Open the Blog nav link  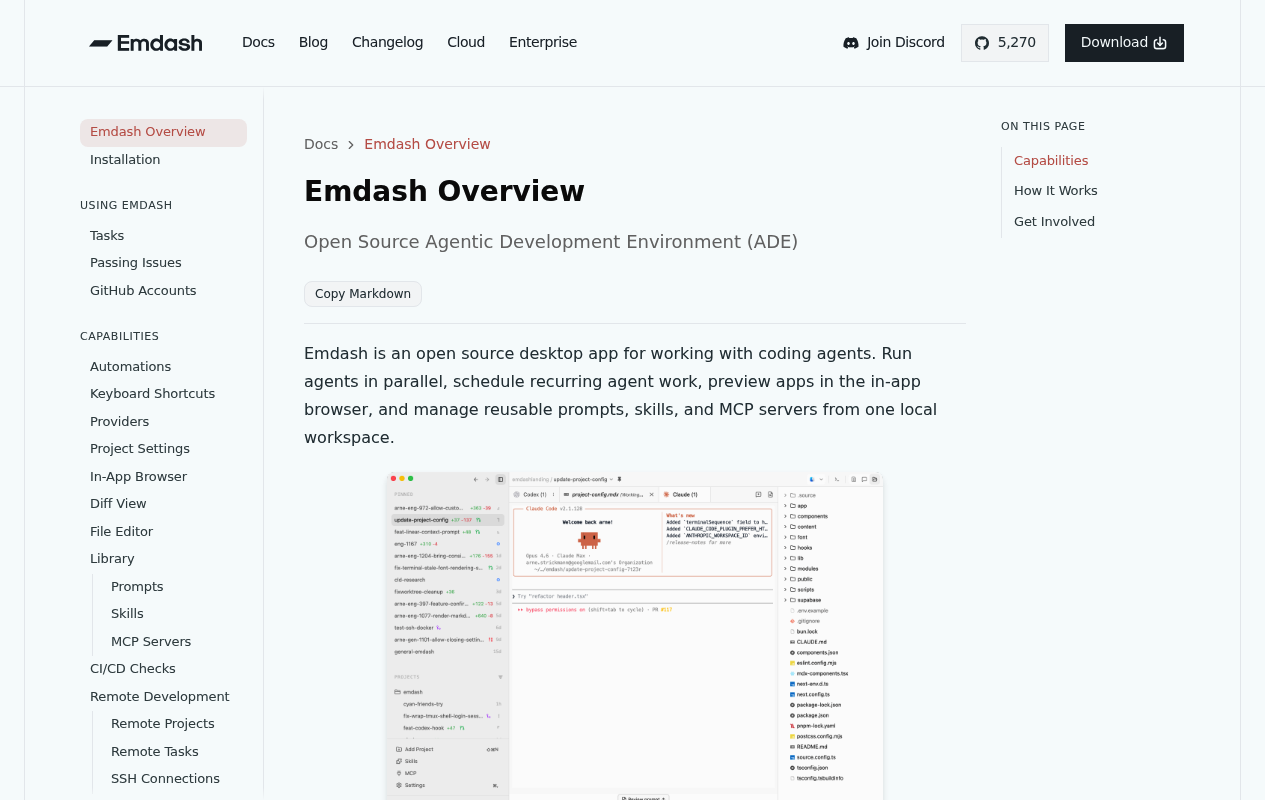click(313, 42)
